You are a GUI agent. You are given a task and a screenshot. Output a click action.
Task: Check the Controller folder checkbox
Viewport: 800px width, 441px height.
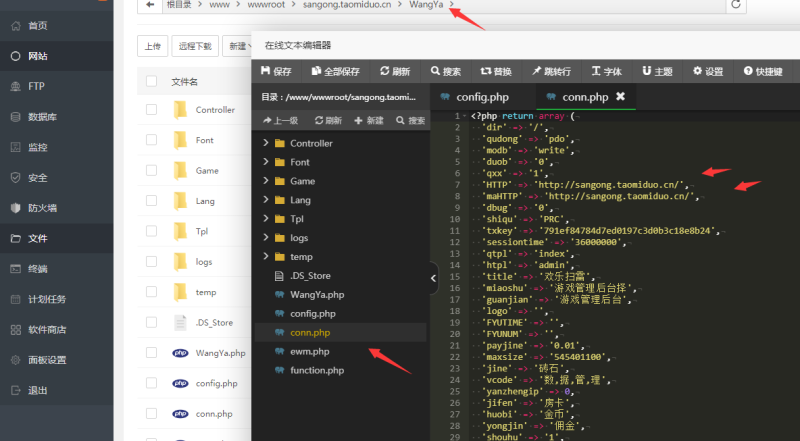pyautogui.click(x=152, y=109)
